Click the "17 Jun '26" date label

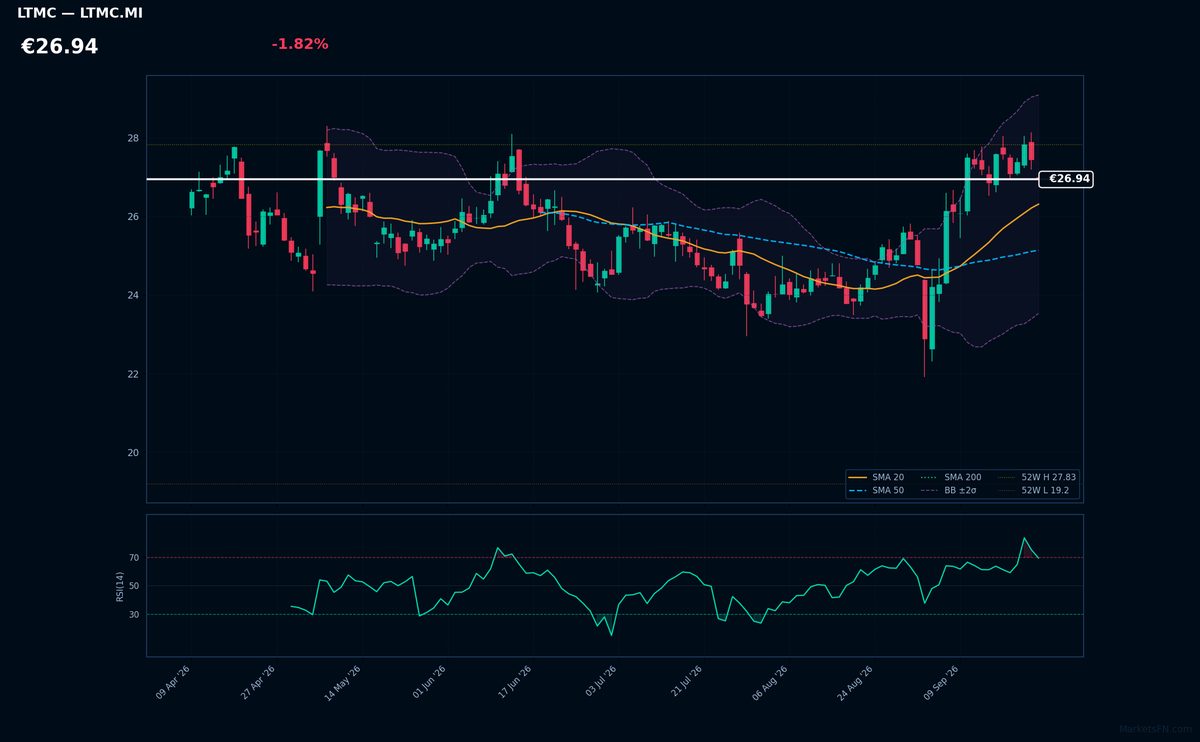514,683
